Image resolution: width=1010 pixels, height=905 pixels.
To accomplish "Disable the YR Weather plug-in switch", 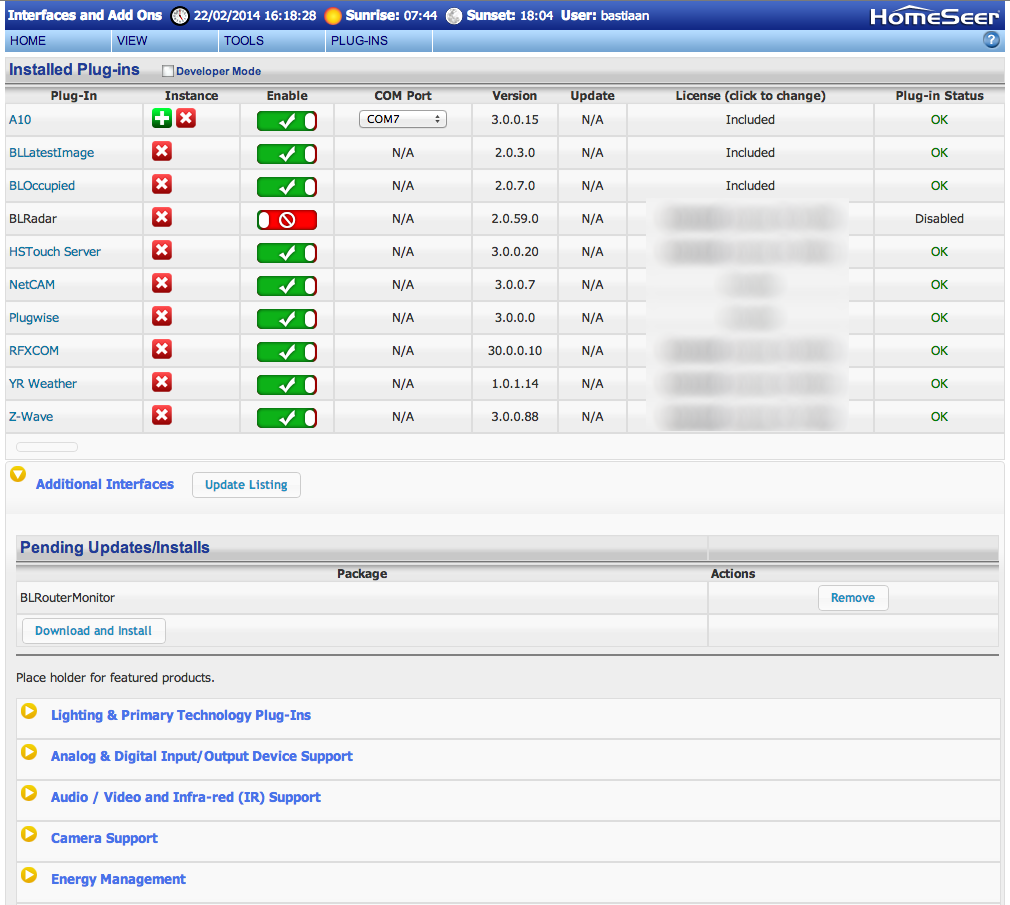I will (x=287, y=385).
